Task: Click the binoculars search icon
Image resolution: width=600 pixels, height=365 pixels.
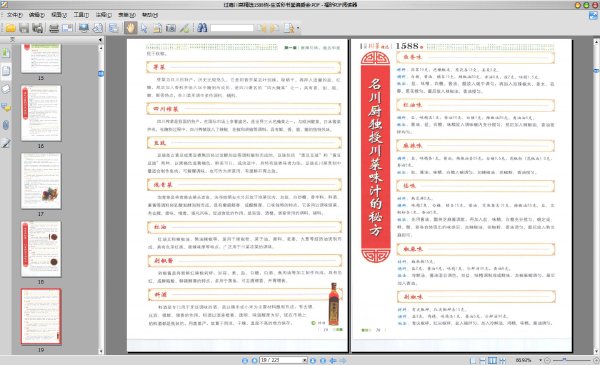Action: pos(202,28)
